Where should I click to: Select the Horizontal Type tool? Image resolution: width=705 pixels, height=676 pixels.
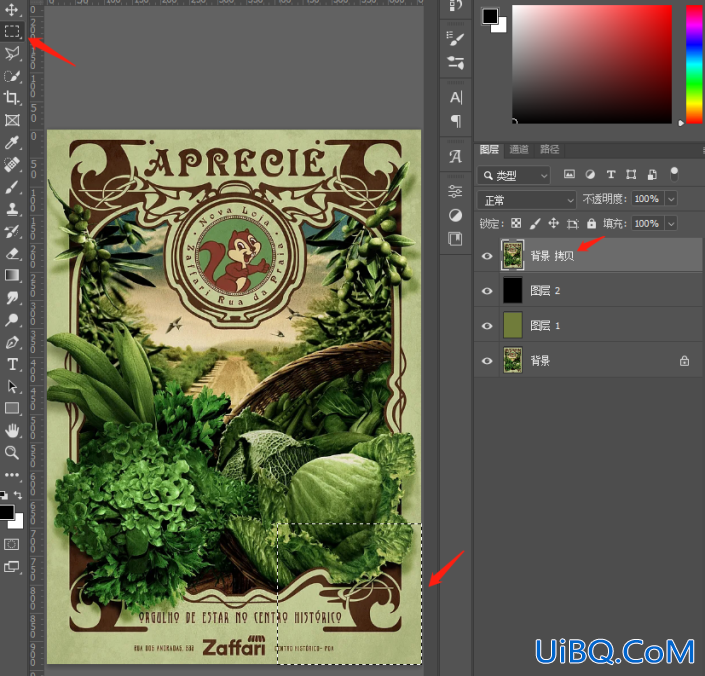pos(12,364)
